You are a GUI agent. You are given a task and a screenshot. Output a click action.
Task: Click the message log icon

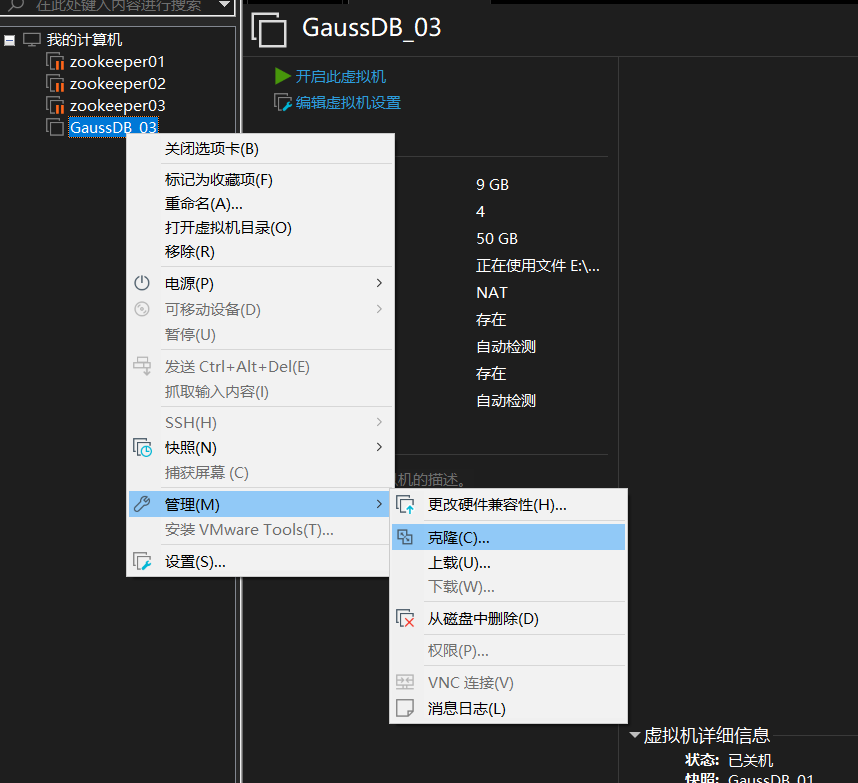[x=405, y=708]
